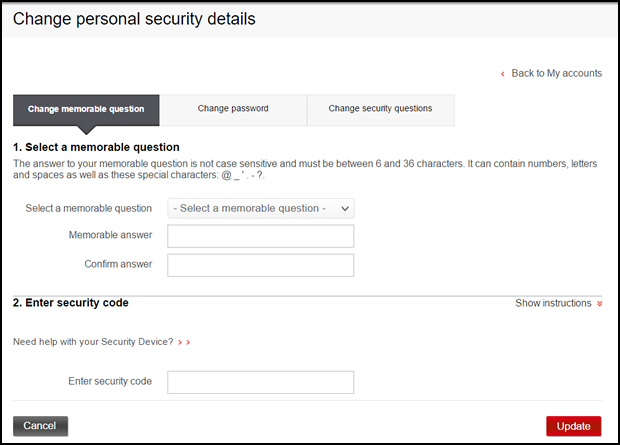Open the Select a memorable question dropdown
620x445 pixels.
click(261, 208)
